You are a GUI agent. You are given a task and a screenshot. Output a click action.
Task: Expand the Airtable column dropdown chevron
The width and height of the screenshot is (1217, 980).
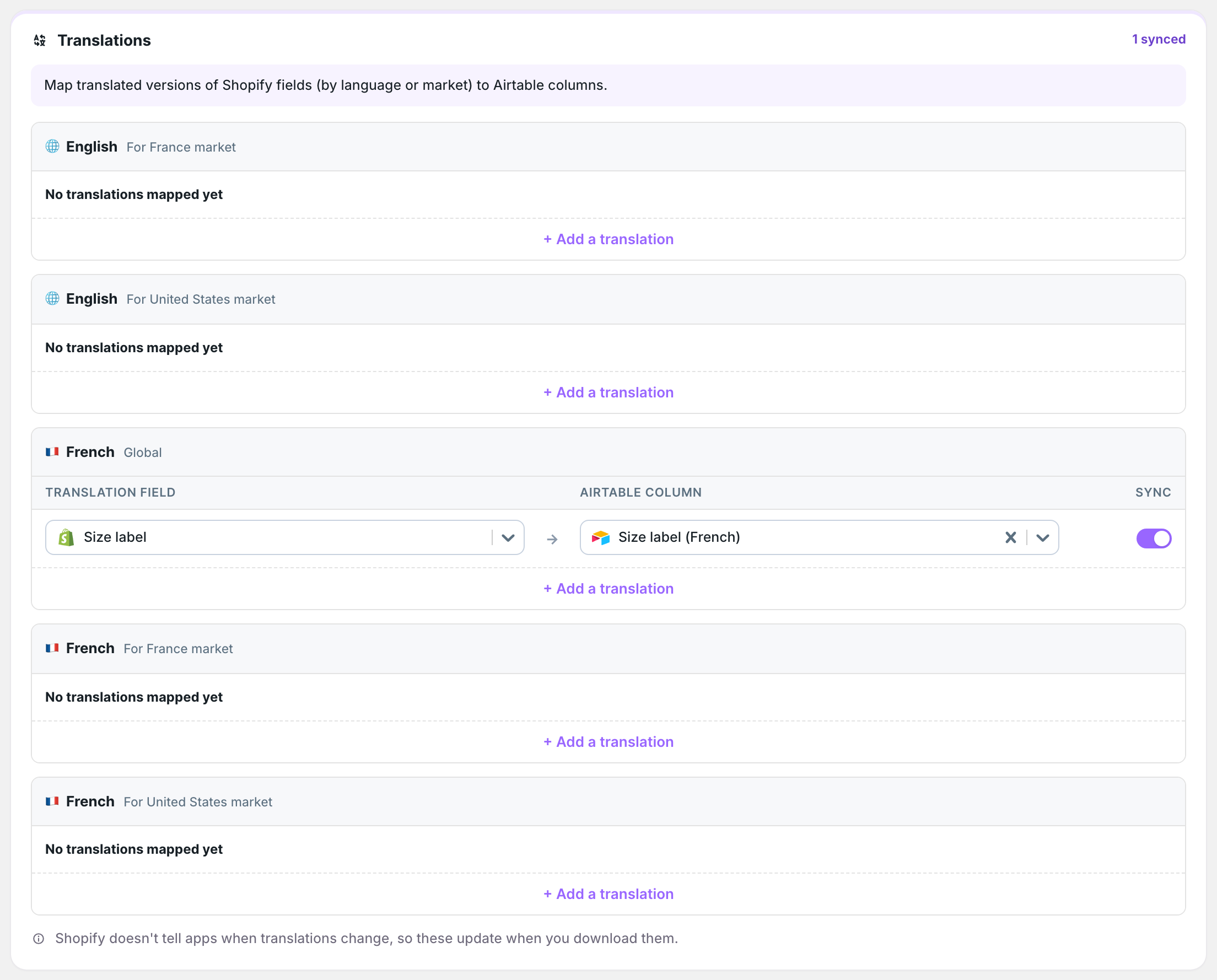pos(1043,537)
